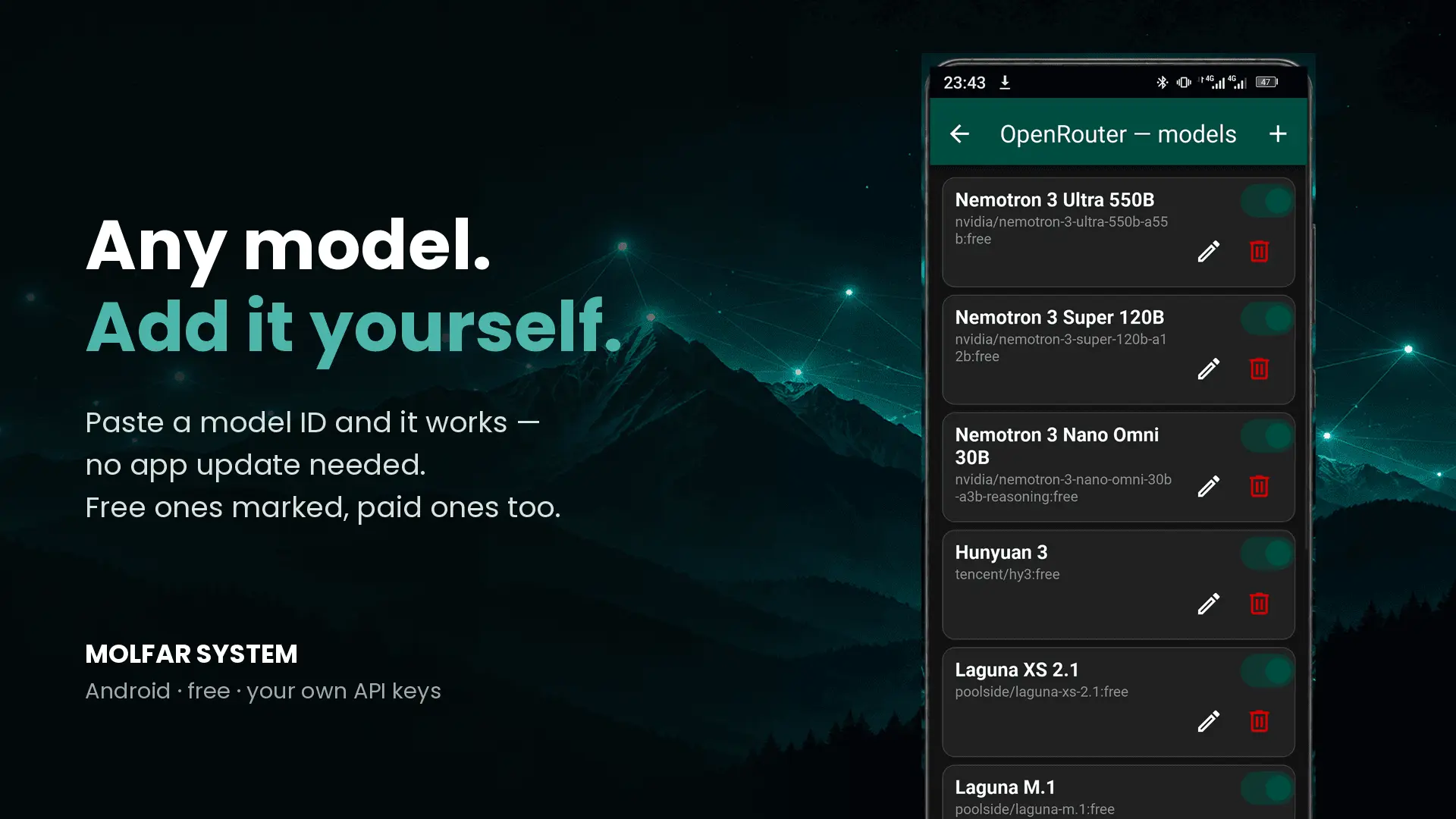Delete the Nemotron 3 Ultra 550B model

1259,251
